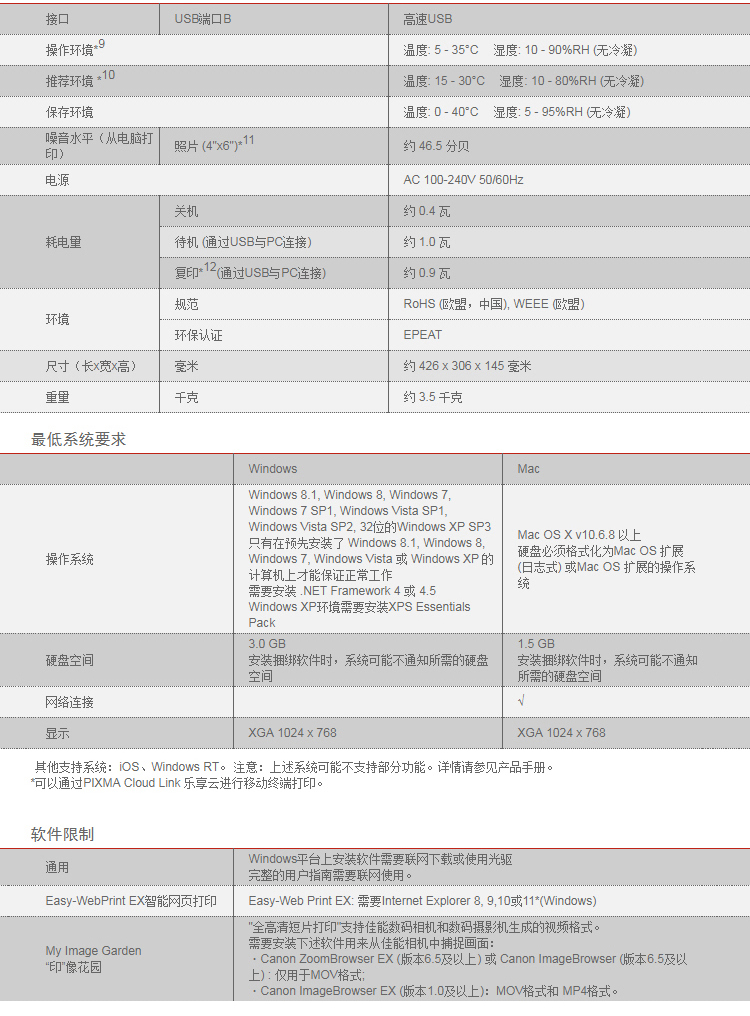Click the '高速USB' interface value
The width and height of the screenshot is (750, 1016).
point(427,19)
